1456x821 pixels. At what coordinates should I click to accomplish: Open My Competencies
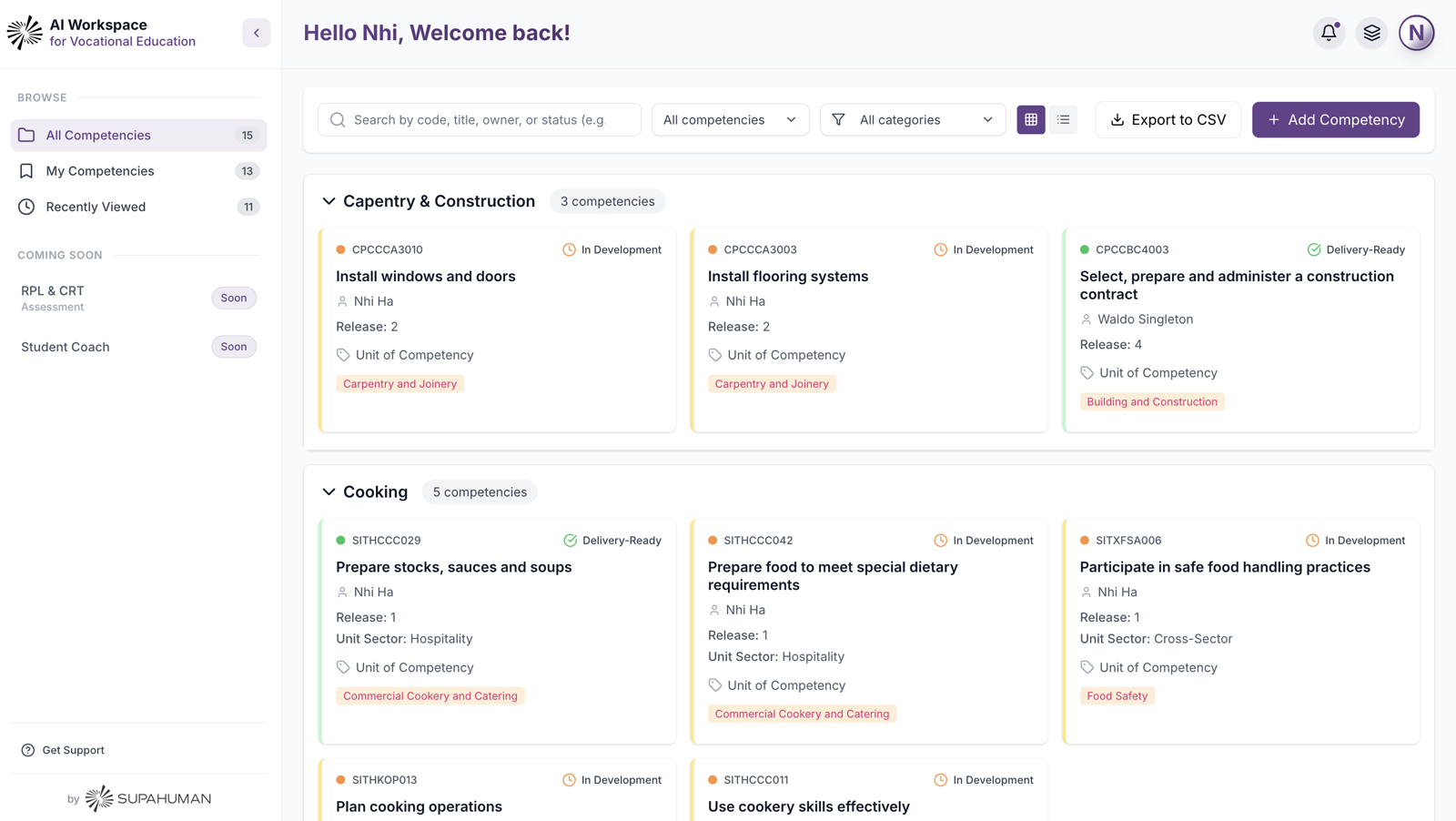pos(138,171)
